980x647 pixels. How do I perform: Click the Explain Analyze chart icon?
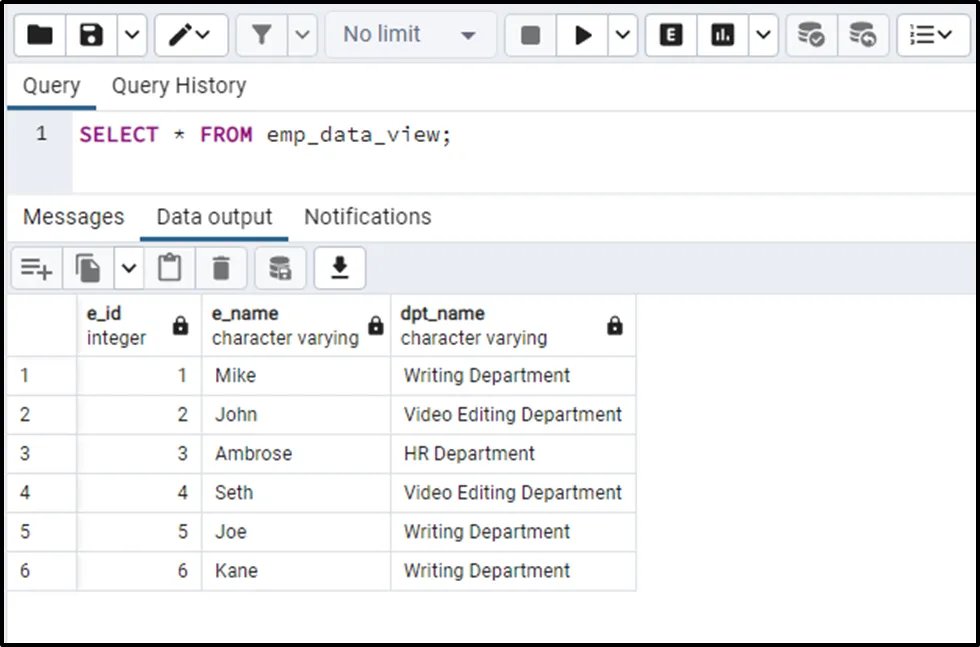[x=722, y=35]
